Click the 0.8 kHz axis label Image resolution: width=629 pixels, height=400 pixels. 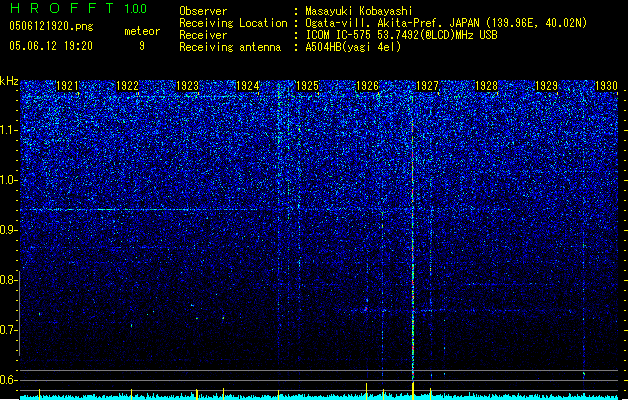click(8, 280)
